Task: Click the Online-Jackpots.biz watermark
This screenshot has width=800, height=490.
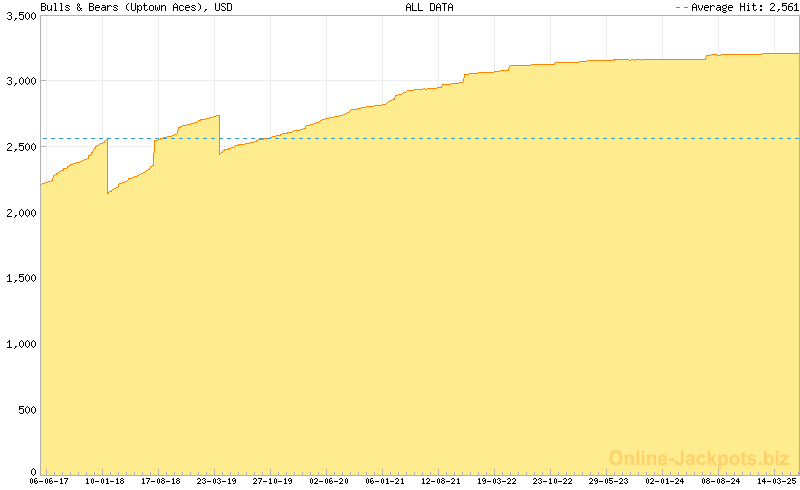Action: [698, 458]
